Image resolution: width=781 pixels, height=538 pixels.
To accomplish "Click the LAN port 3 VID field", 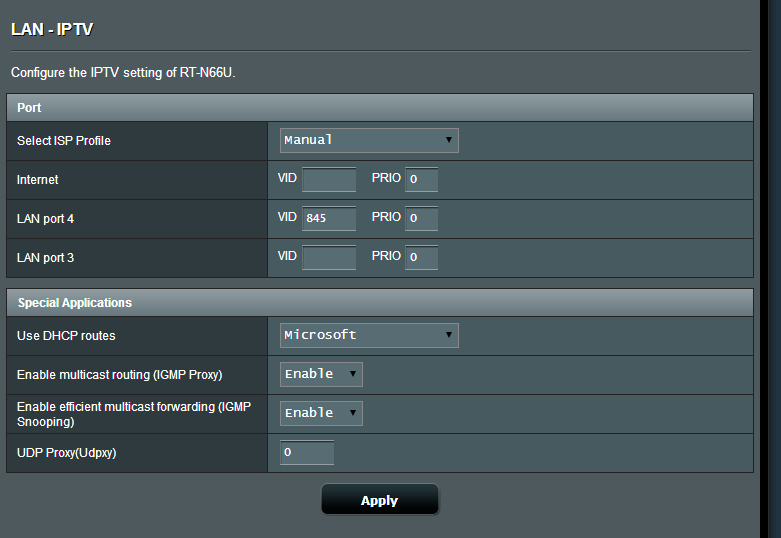I will 329,257.
